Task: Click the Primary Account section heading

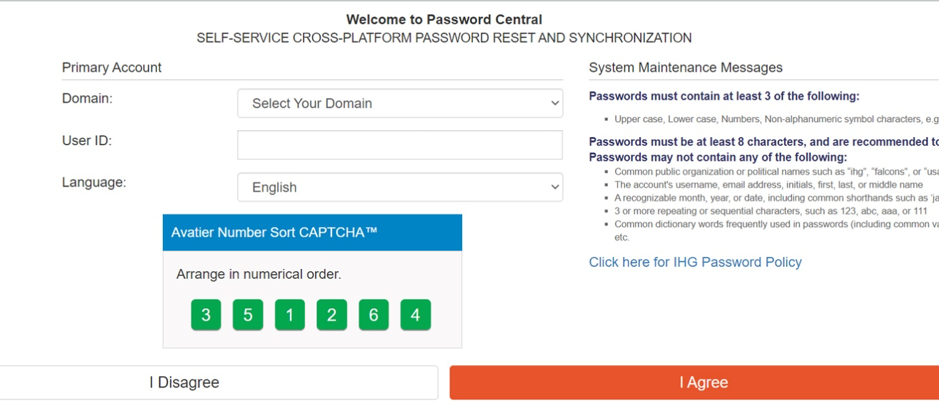Action: click(112, 67)
